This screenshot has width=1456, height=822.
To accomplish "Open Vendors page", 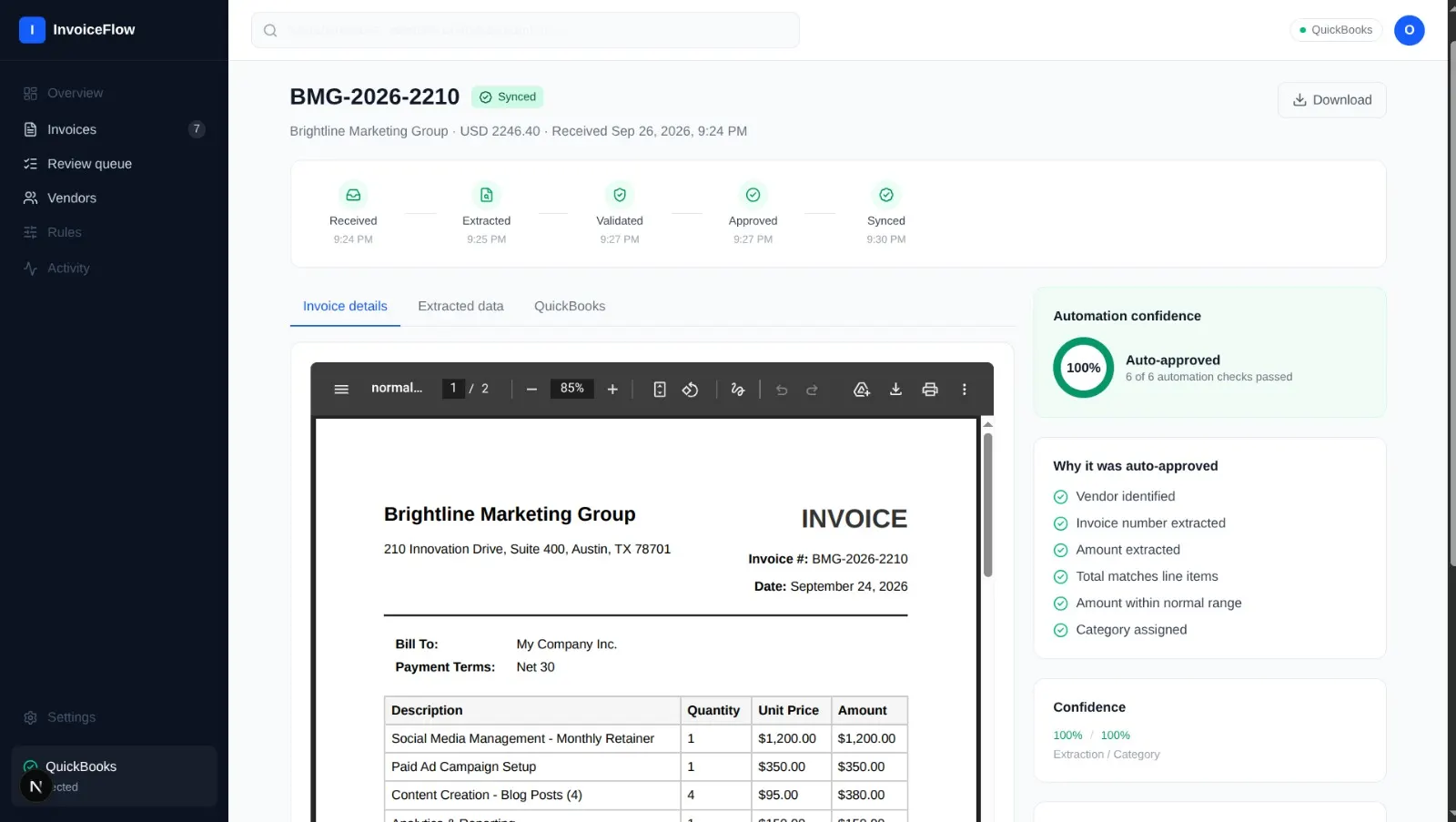I will [x=114, y=198].
